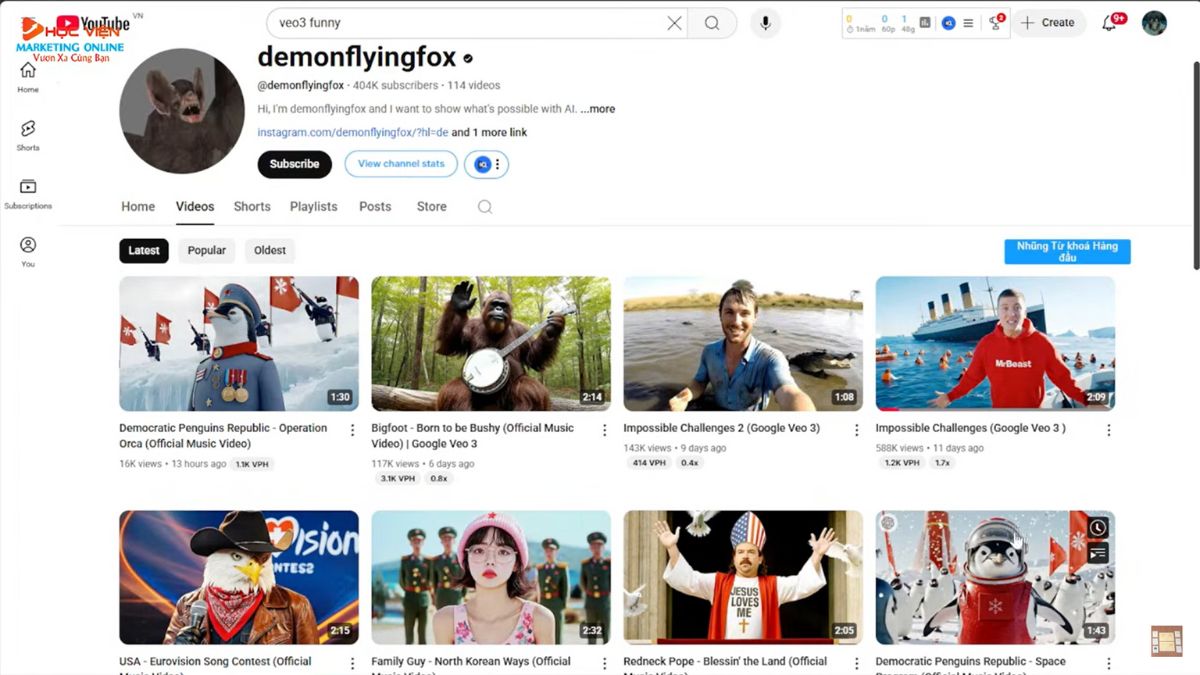
Task: Open options for USA Eurovision Song Contest video
Action: click(352, 664)
